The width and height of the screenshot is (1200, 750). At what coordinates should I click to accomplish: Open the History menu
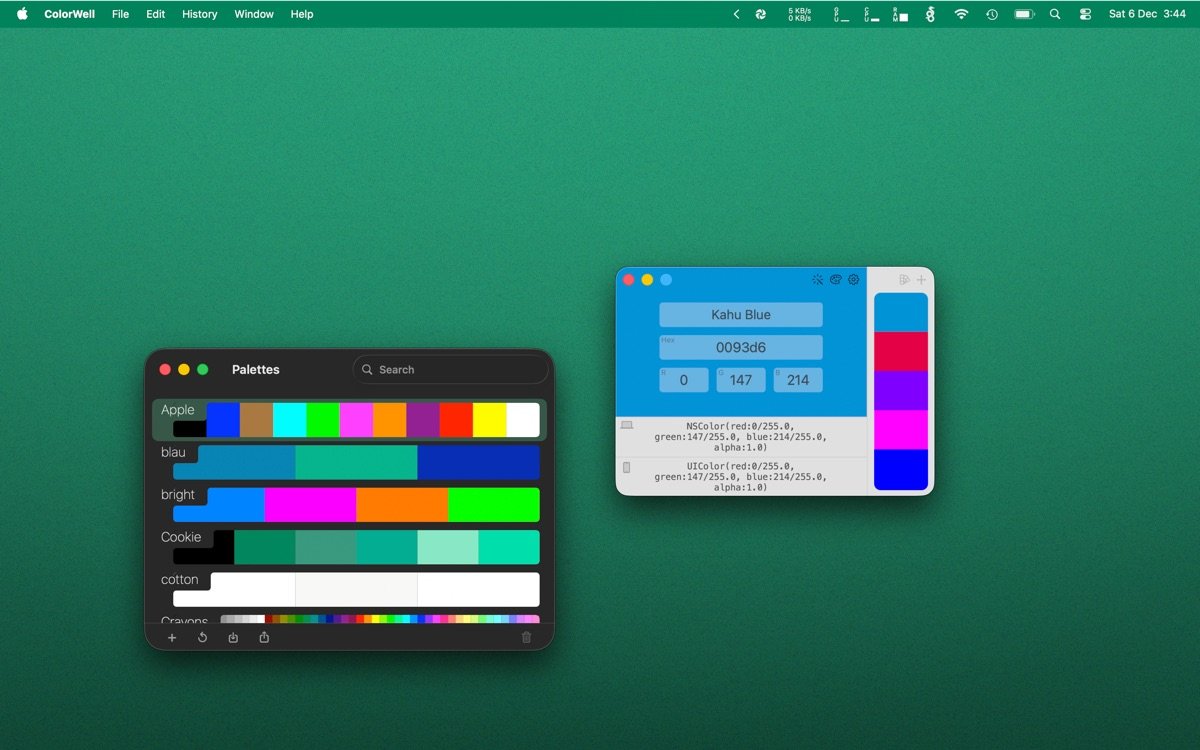click(199, 14)
